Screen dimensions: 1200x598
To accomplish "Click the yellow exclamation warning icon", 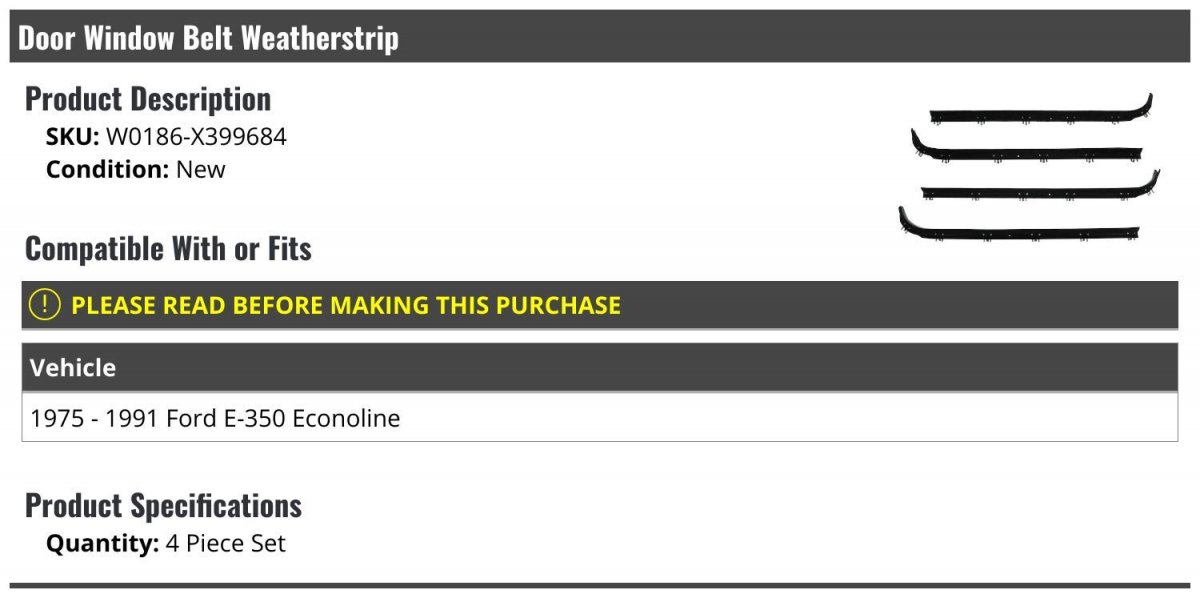I will tap(45, 305).
